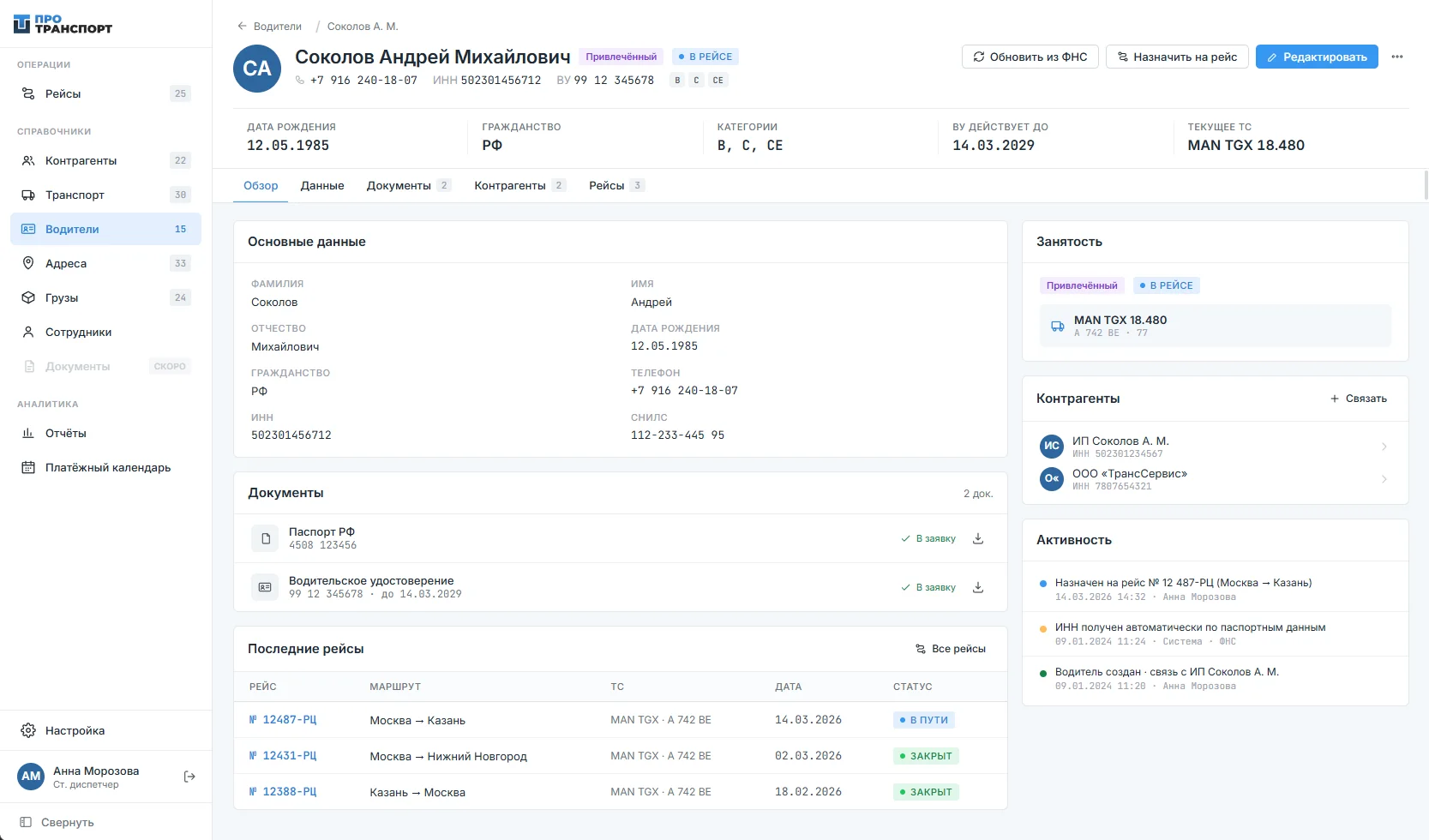
Task: Open trip 12487-РЦ
Action: pos(283,720)
